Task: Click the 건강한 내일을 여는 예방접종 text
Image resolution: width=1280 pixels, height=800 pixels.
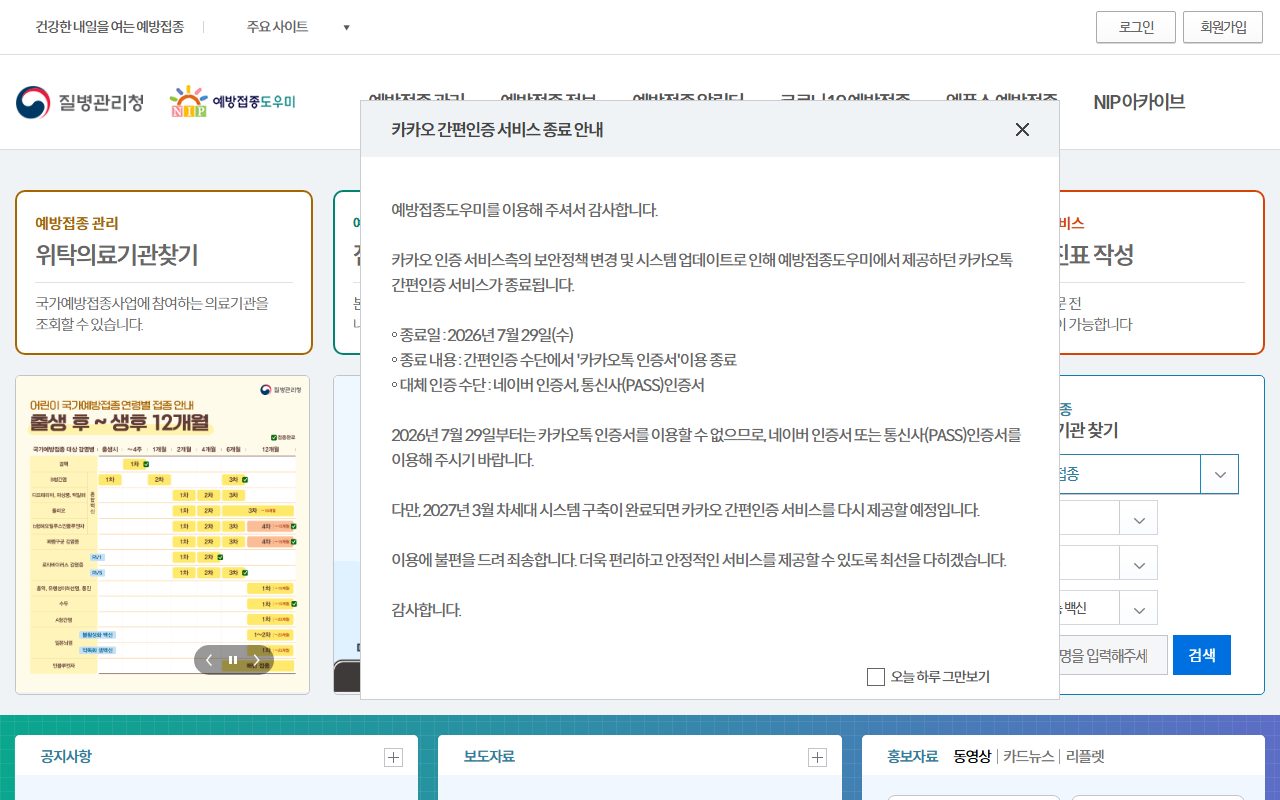Action: [x=110, y=27]
